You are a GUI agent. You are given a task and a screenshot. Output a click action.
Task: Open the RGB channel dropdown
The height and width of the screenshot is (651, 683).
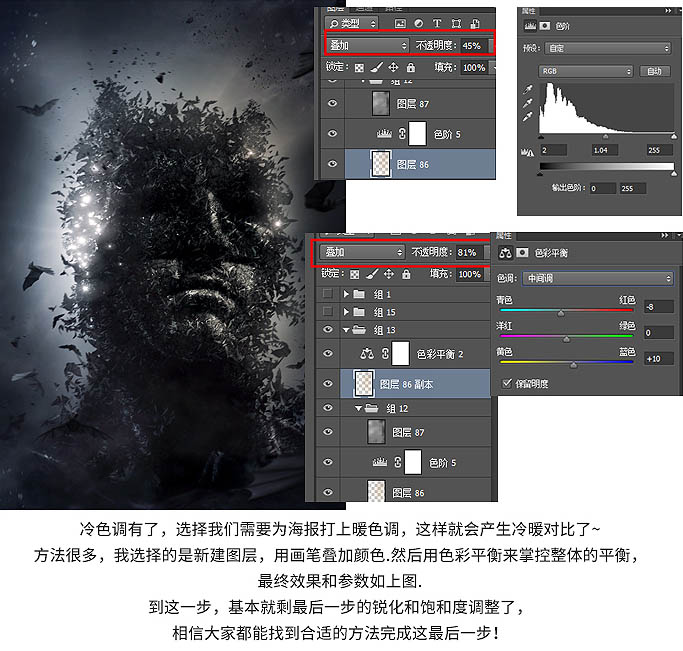tap(585, 71)
